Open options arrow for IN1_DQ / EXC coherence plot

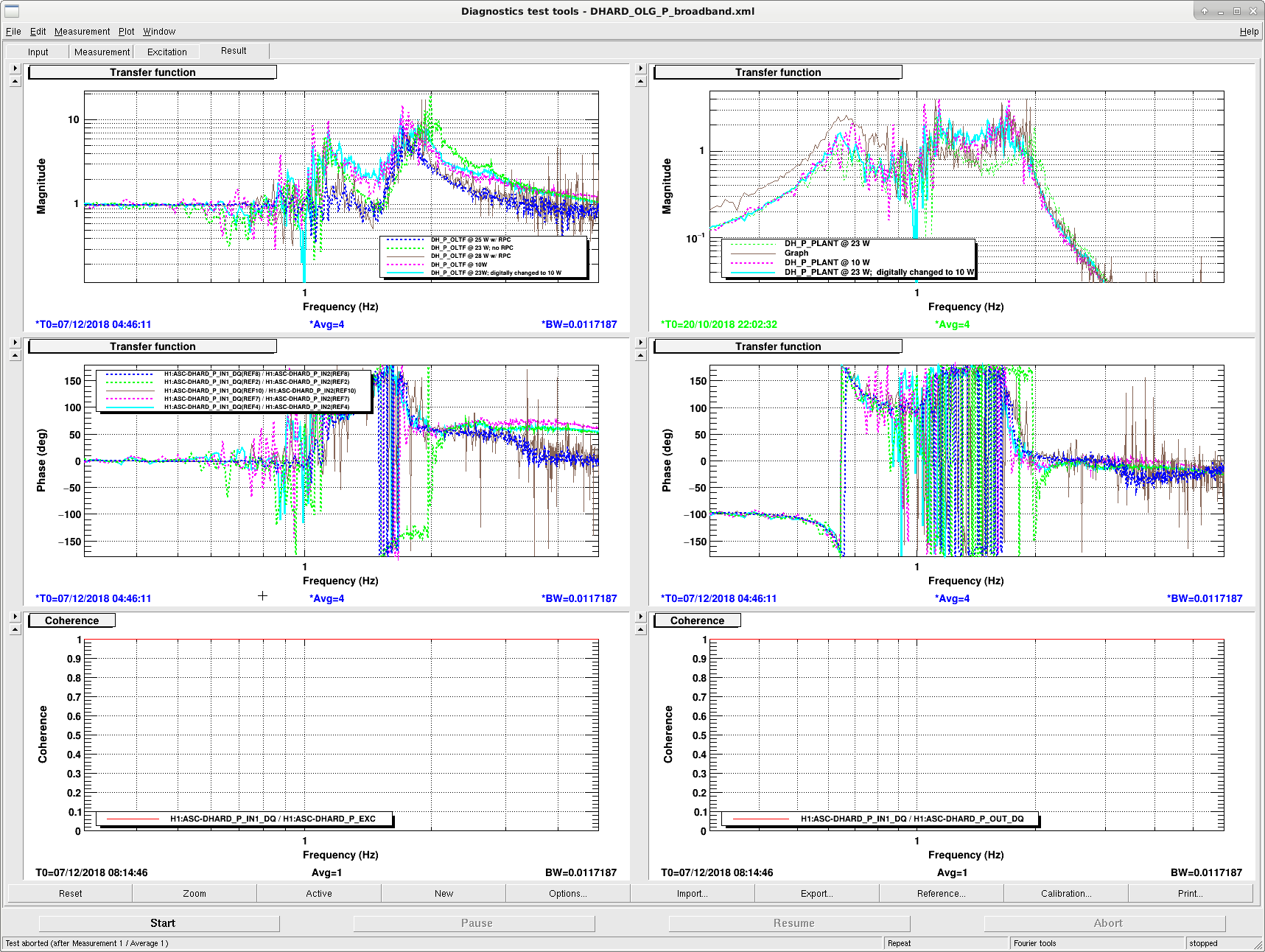point(15,617)
